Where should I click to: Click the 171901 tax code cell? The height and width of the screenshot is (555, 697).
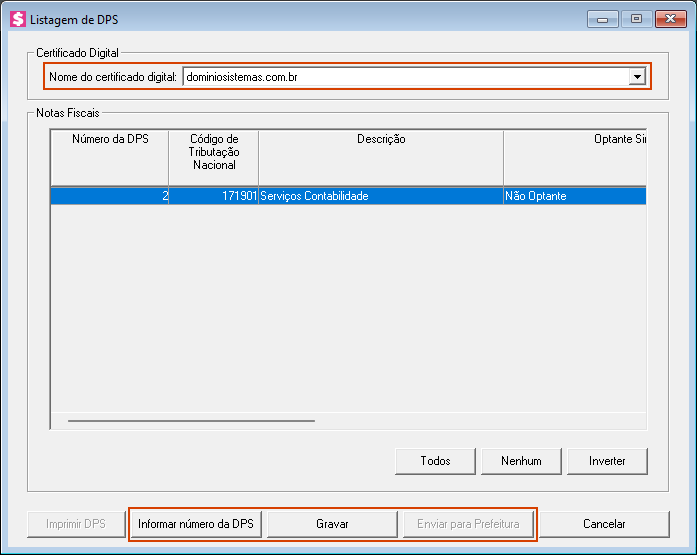213,196
